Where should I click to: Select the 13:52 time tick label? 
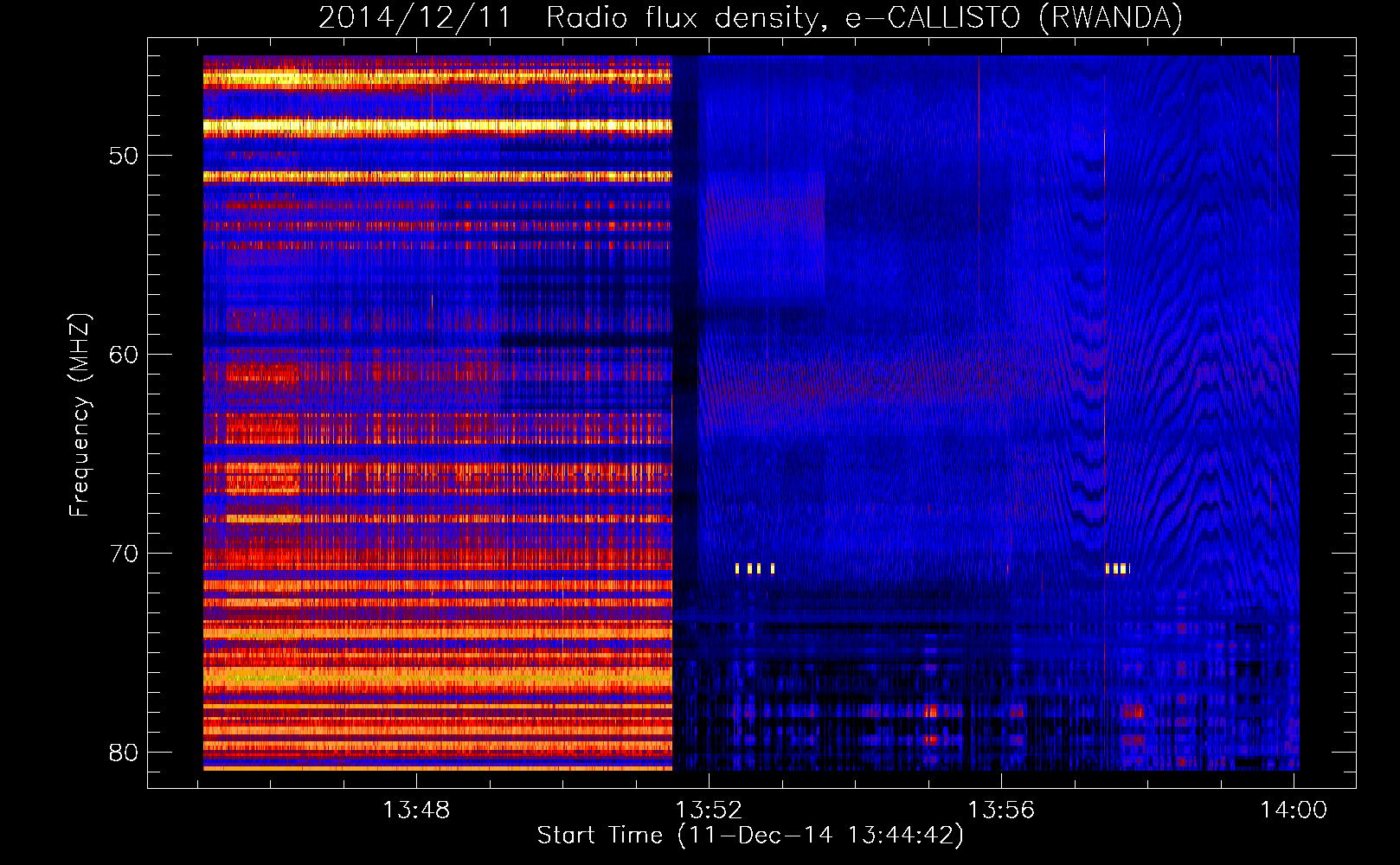click(x=709, y=811)
